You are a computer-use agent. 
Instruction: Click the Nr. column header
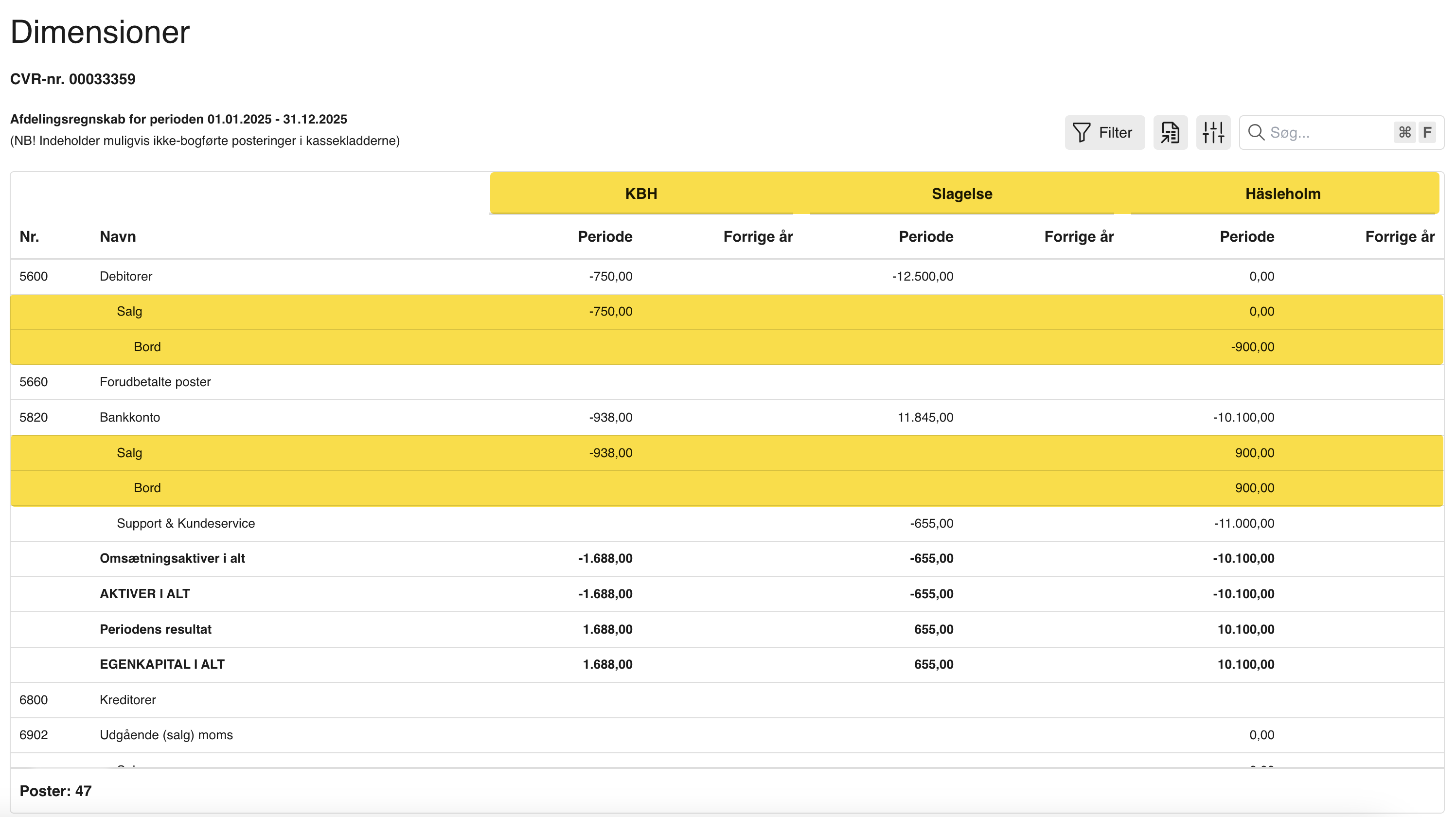pos(29,236)
